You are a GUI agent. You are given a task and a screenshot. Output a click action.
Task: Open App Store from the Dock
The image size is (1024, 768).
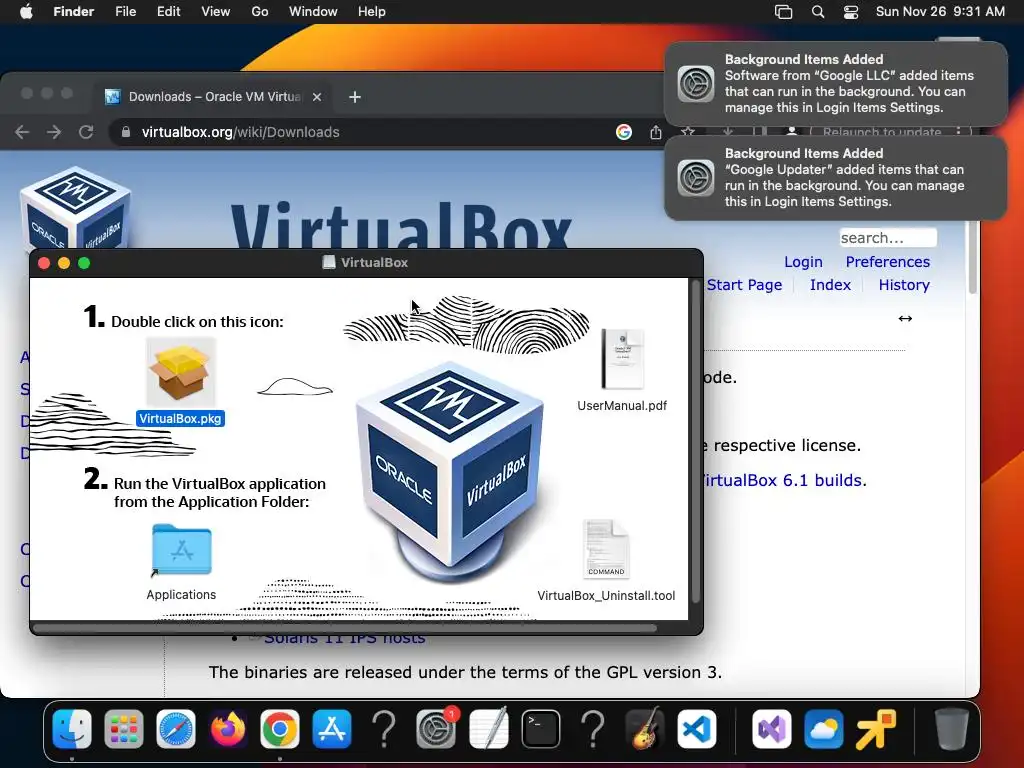[332, 729]
